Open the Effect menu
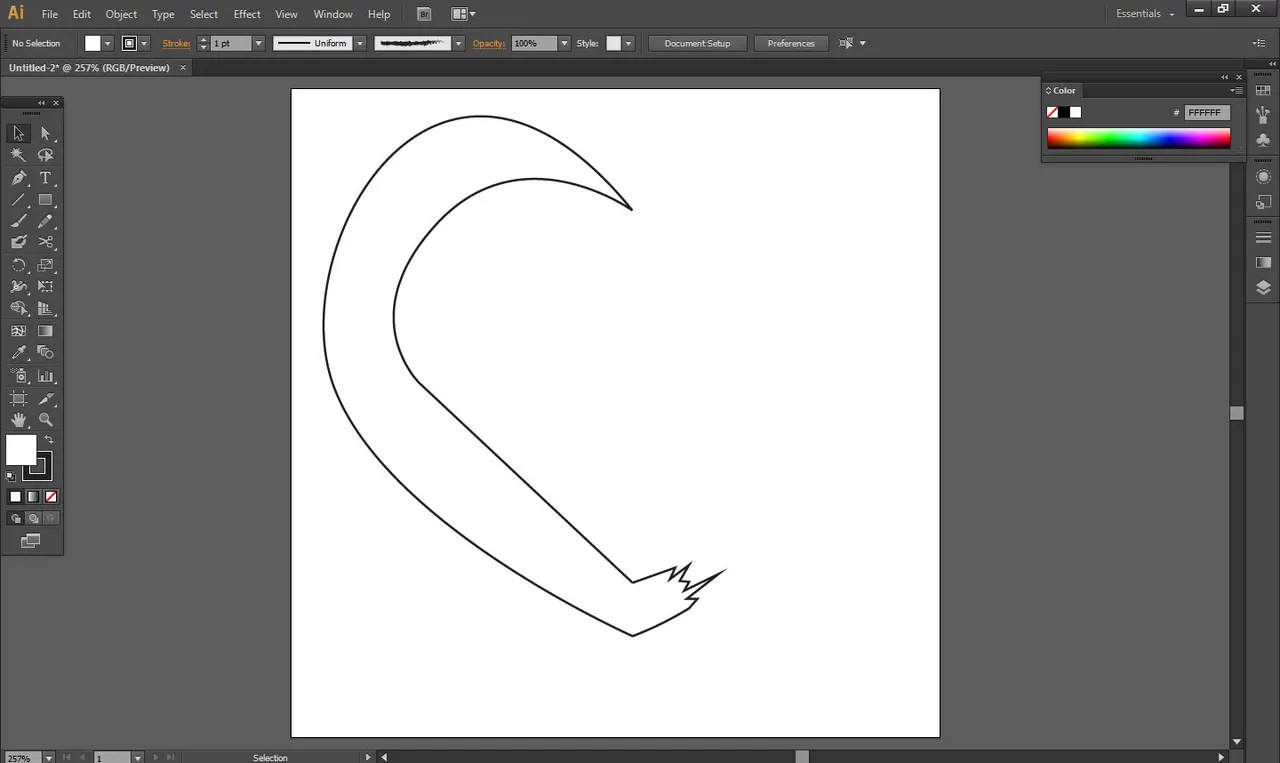The height and width of the screenshot is (763, 1280). pyautogui.click(x=247, y=14)
